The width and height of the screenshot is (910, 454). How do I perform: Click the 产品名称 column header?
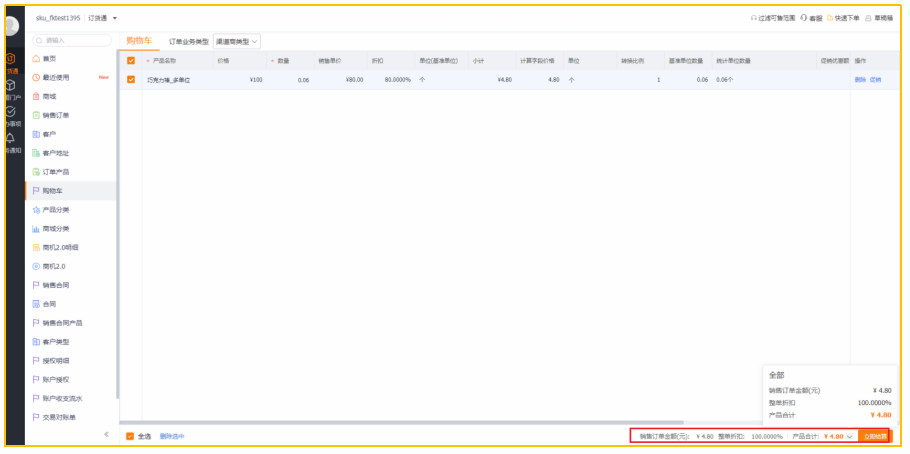(177, 60)
